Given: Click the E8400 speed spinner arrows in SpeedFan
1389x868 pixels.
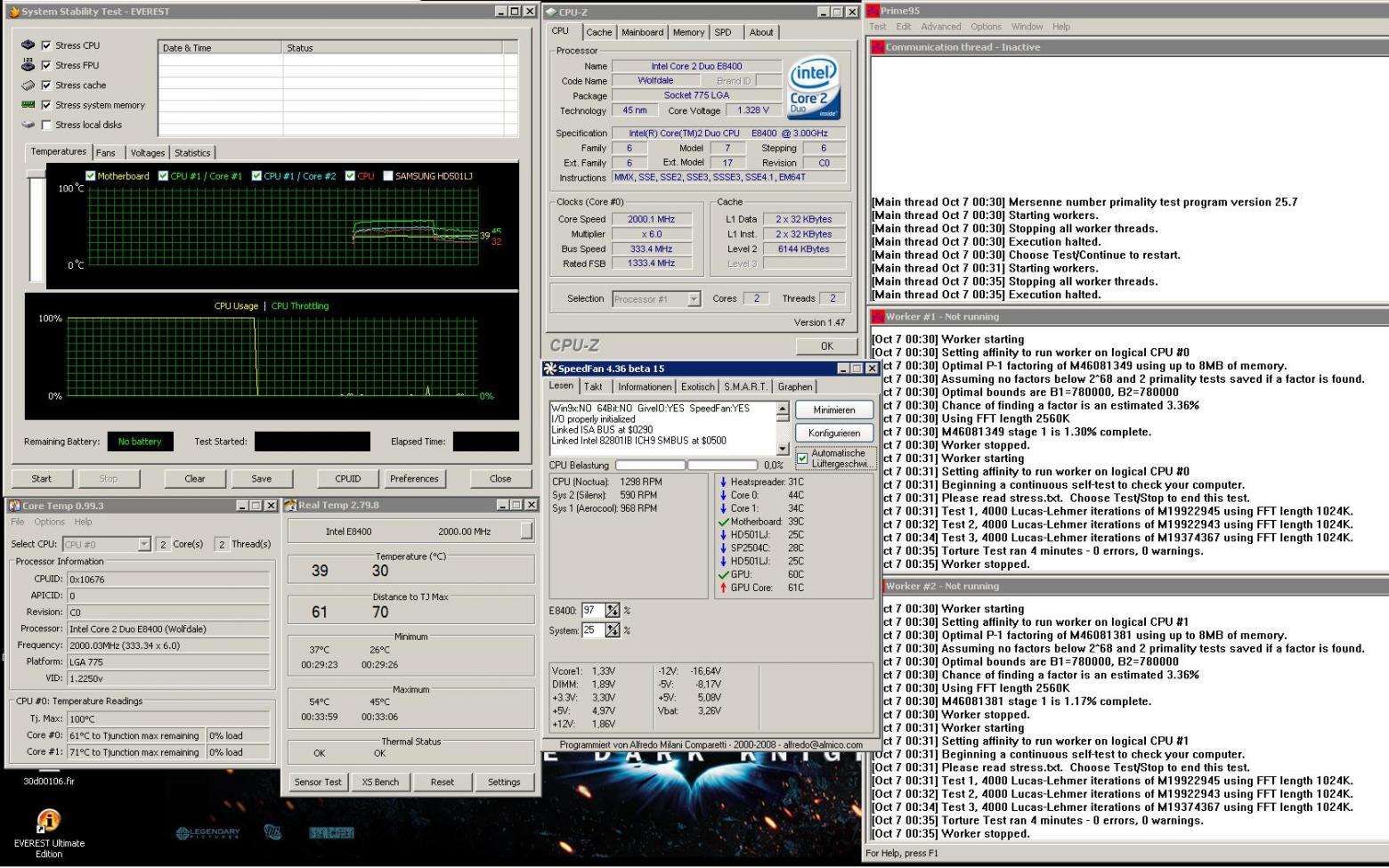Looking at the screenshot, I should coord(613,611).
